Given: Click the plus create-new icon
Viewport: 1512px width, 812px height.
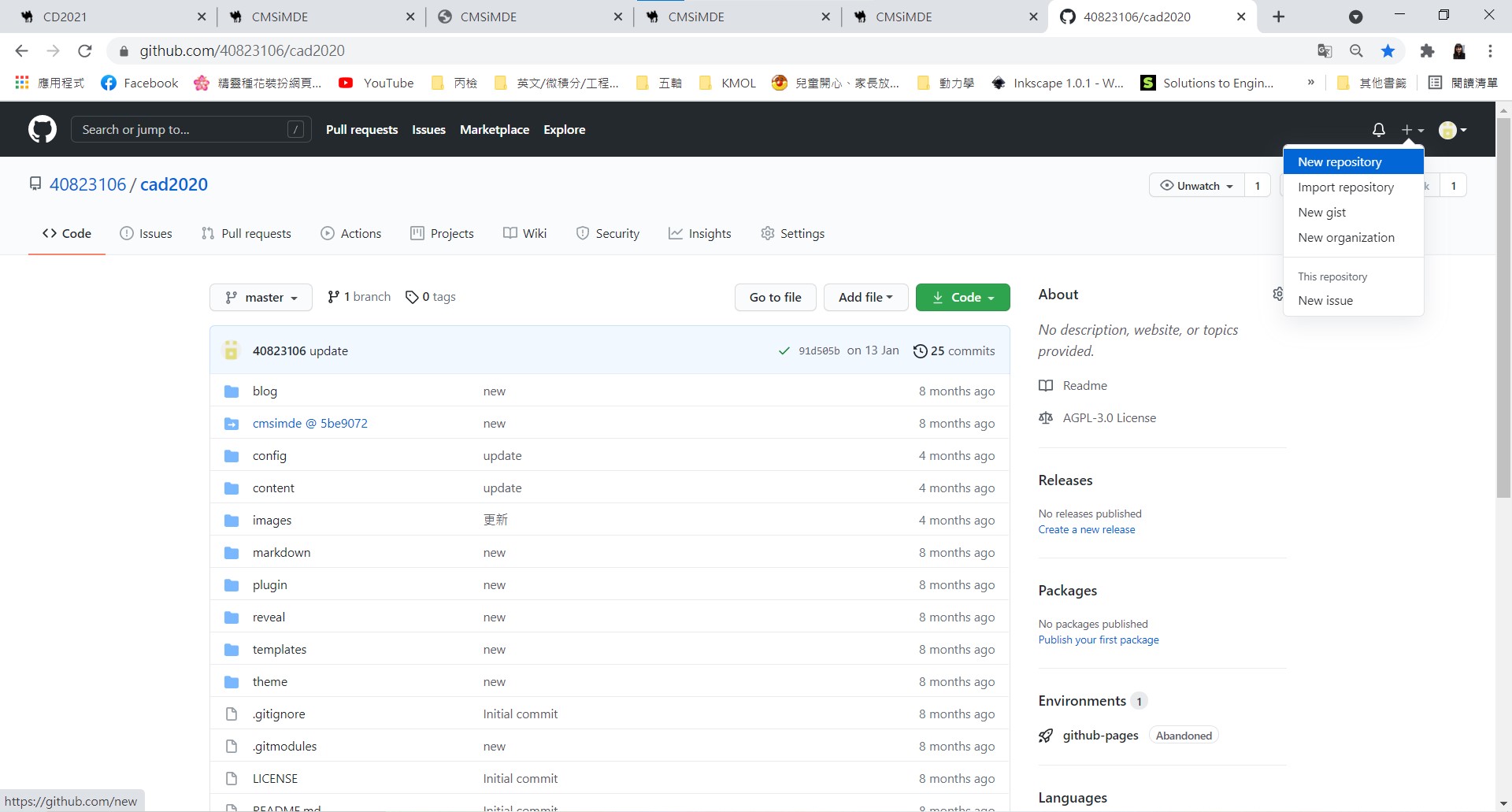Looking at the screenshot, I should click(1412, 130).
